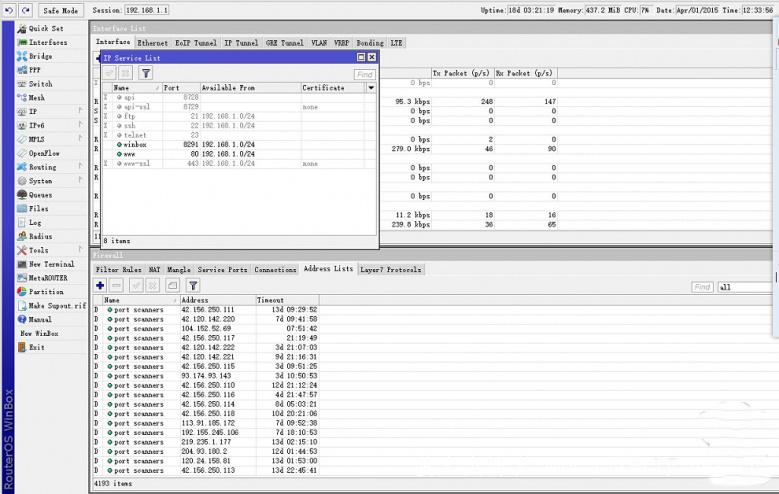The width and height of the screenshot is (779, 494).
Task: Click the comment icon in Firewall toolbar
Action: click(172, 285)
